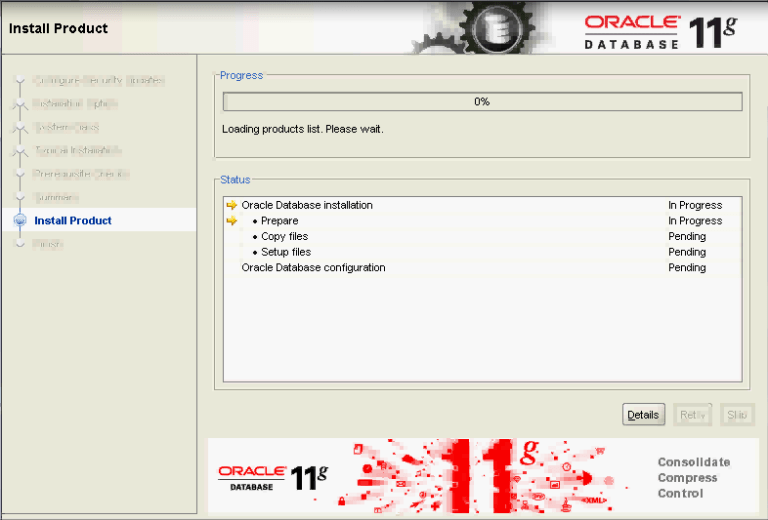Select the Finish step in sidebar
The width and height of the screenshot is (768, 520).
(48, 244)
